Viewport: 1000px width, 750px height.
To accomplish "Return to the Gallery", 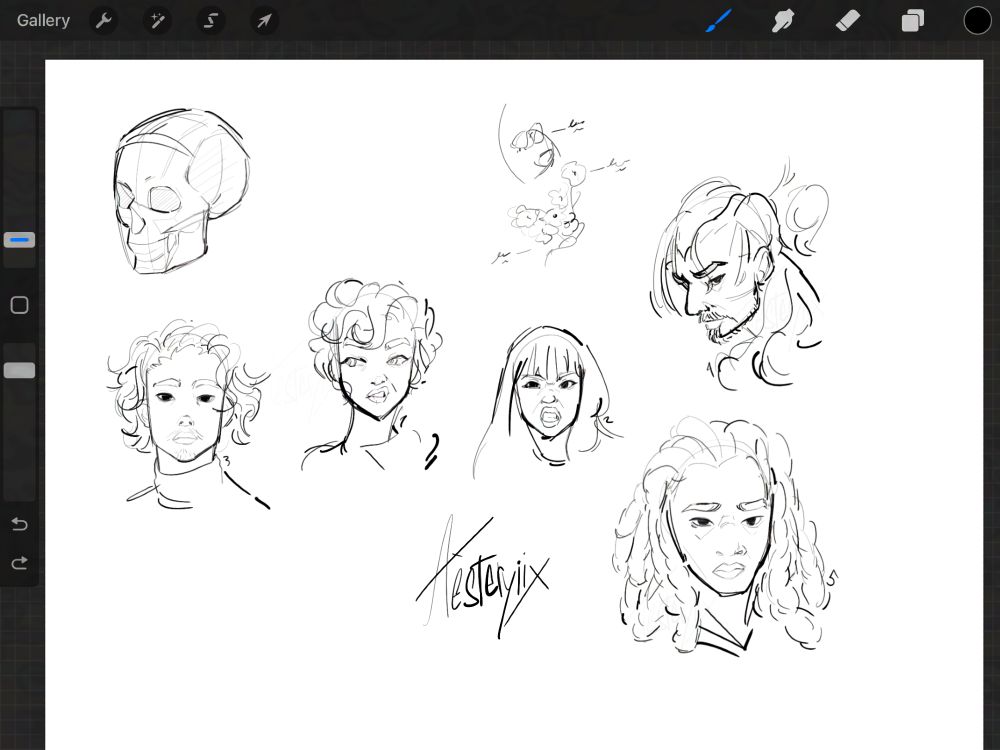I will click(x=43, y=20).
